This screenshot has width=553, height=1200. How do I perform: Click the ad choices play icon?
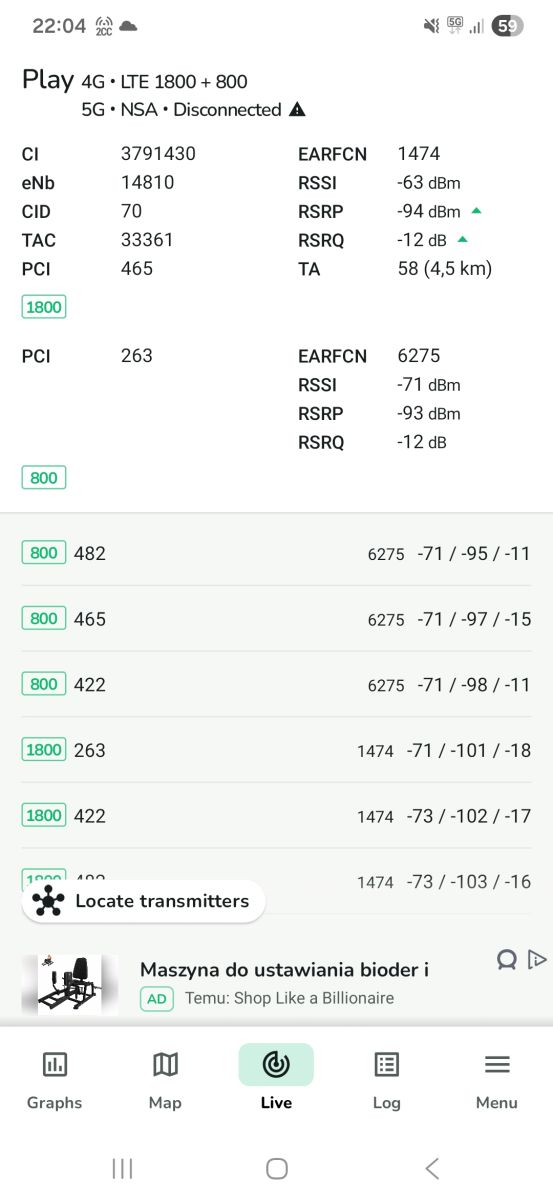click(537, 960)
